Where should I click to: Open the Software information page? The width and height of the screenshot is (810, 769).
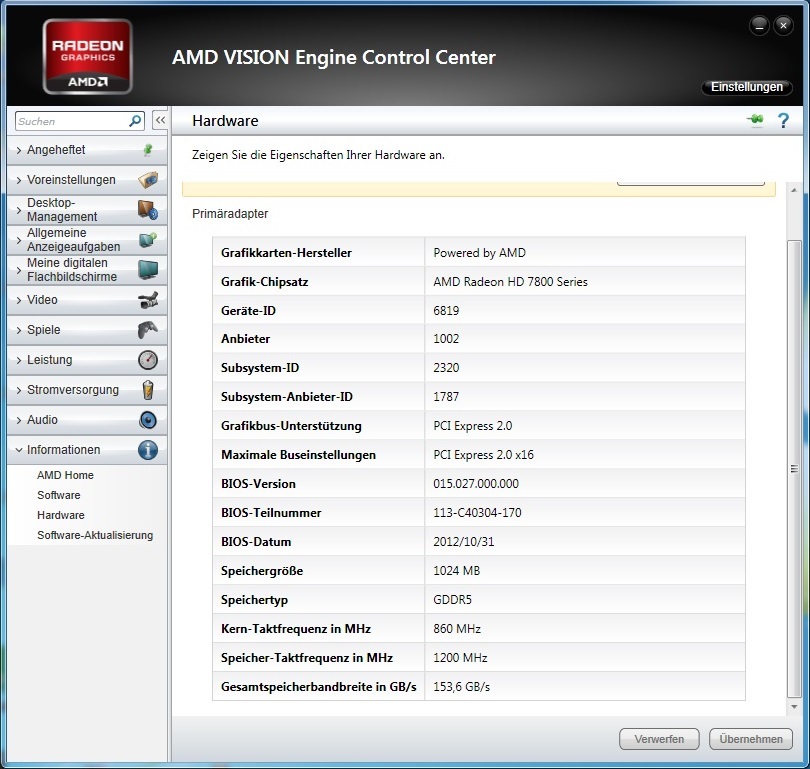58,495
